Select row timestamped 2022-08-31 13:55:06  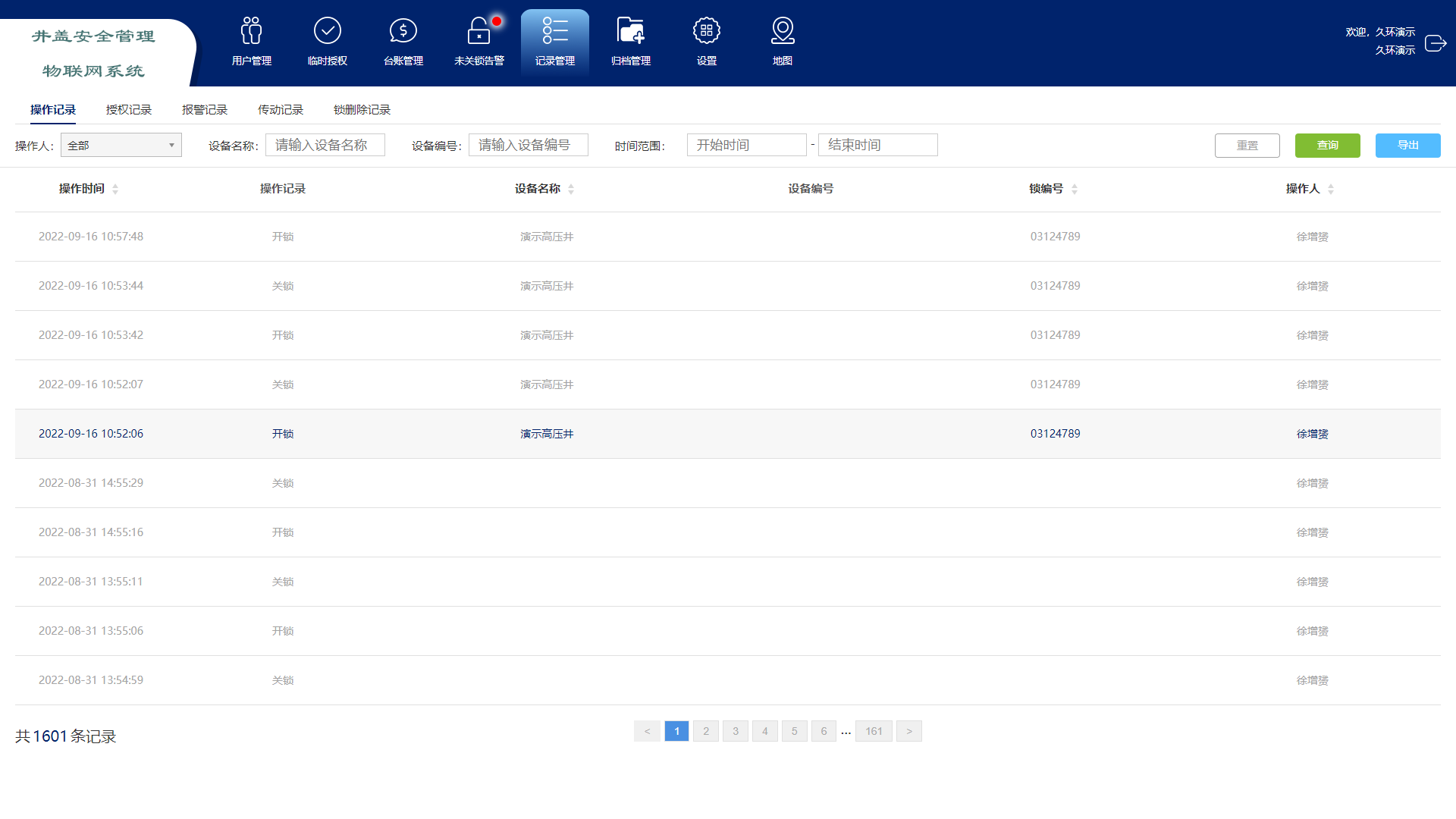(728, 631)
